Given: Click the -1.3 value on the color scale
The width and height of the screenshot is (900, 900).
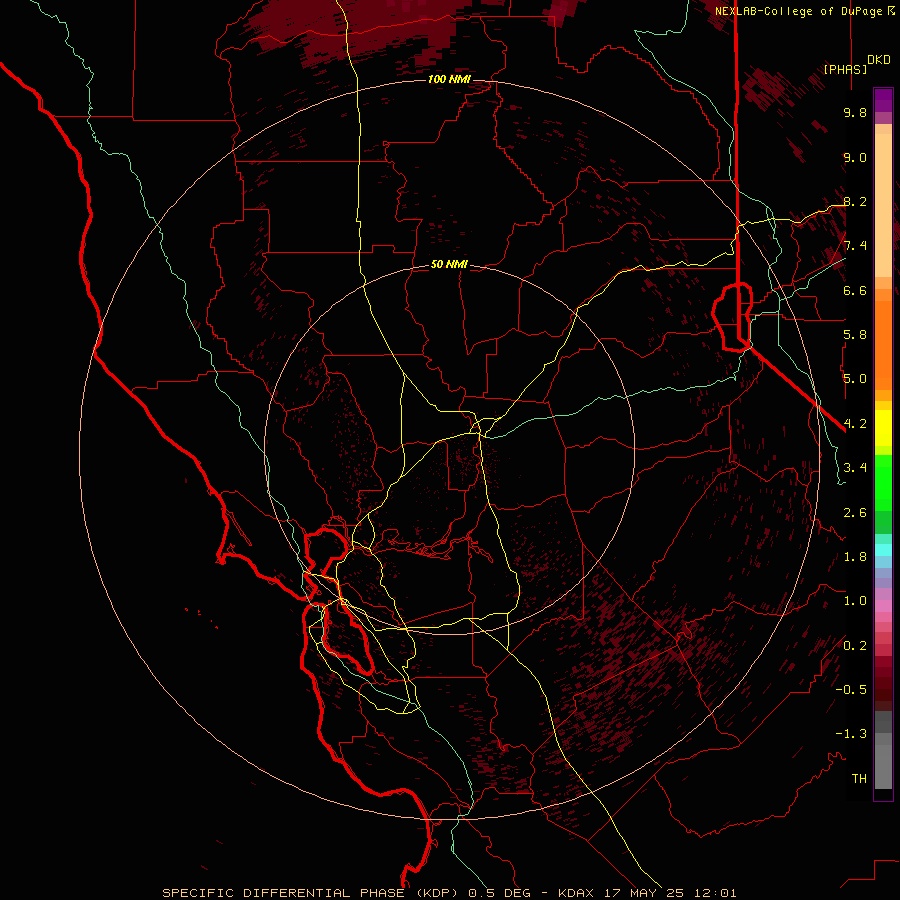Looking at the screenshot, I should (x=851, y=734).
